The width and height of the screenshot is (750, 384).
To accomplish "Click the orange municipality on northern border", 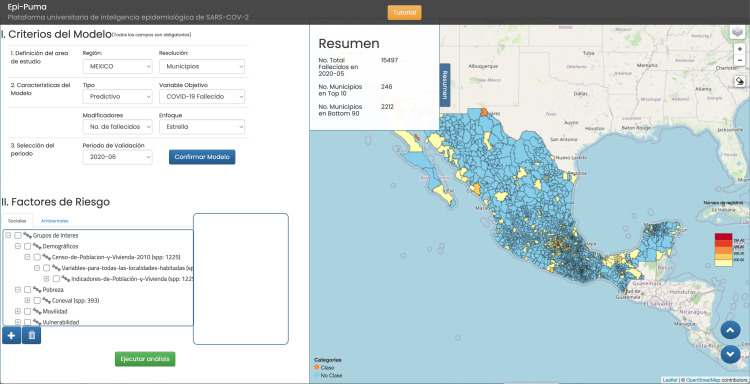I will (484, 112).
